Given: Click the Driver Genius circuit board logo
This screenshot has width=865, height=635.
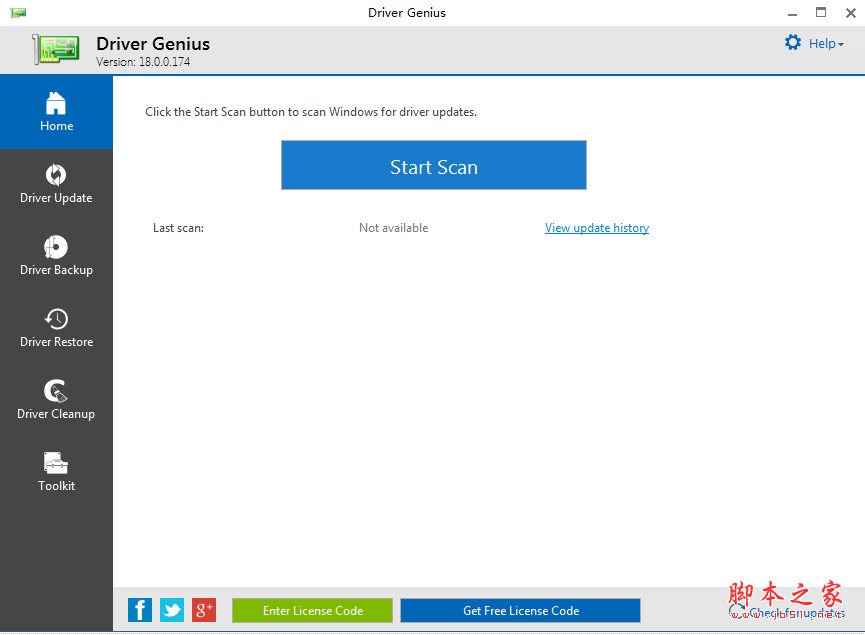Looking at the screenshot, I should [56, 49].
